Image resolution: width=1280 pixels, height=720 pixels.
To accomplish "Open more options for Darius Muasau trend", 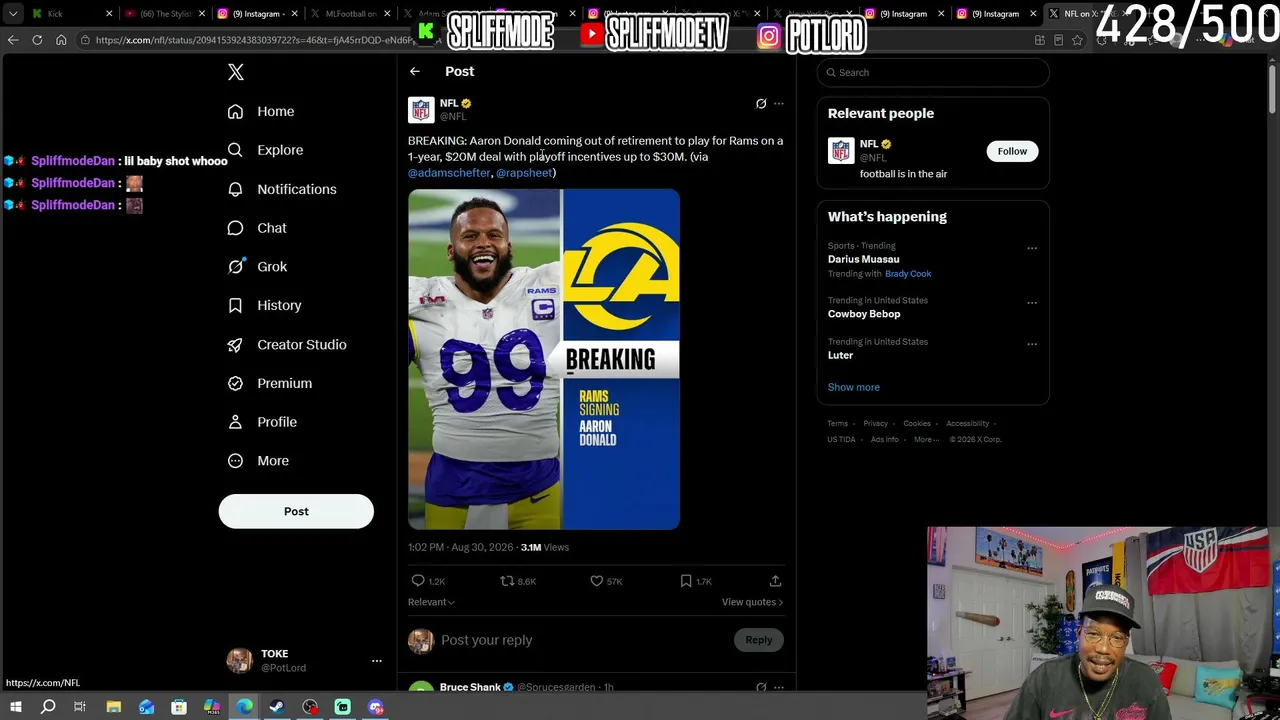I will 1032,248.
